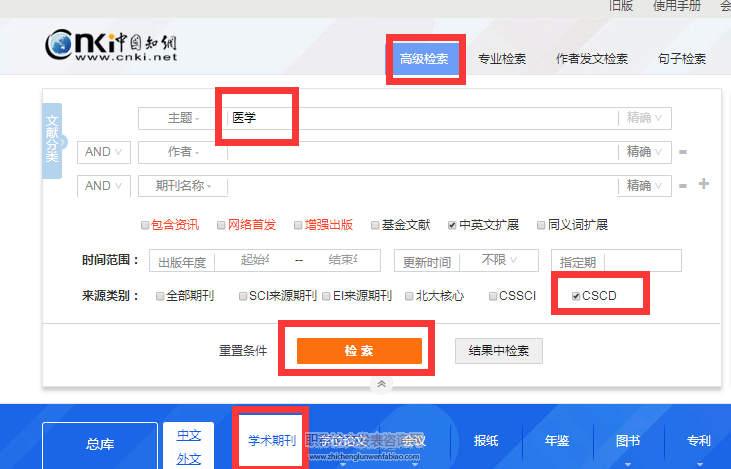Enable 同义词扩展 checkbox
731x469 pixels.
541,226
